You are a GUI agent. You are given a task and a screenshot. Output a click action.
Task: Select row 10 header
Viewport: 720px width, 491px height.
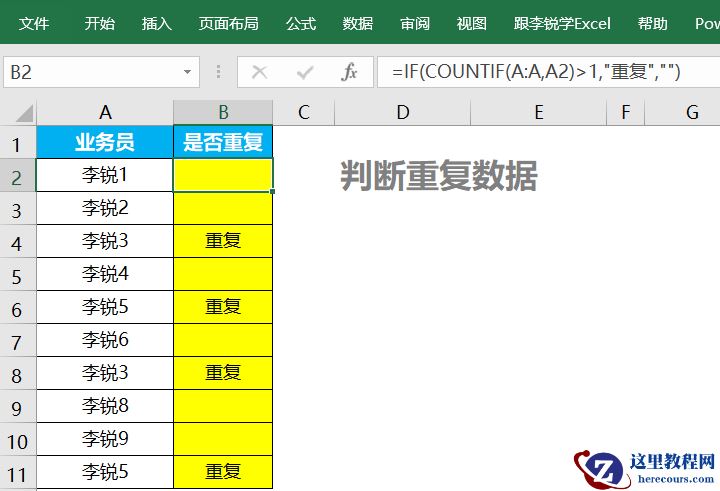pyautogui.click(x=17, y=440)
